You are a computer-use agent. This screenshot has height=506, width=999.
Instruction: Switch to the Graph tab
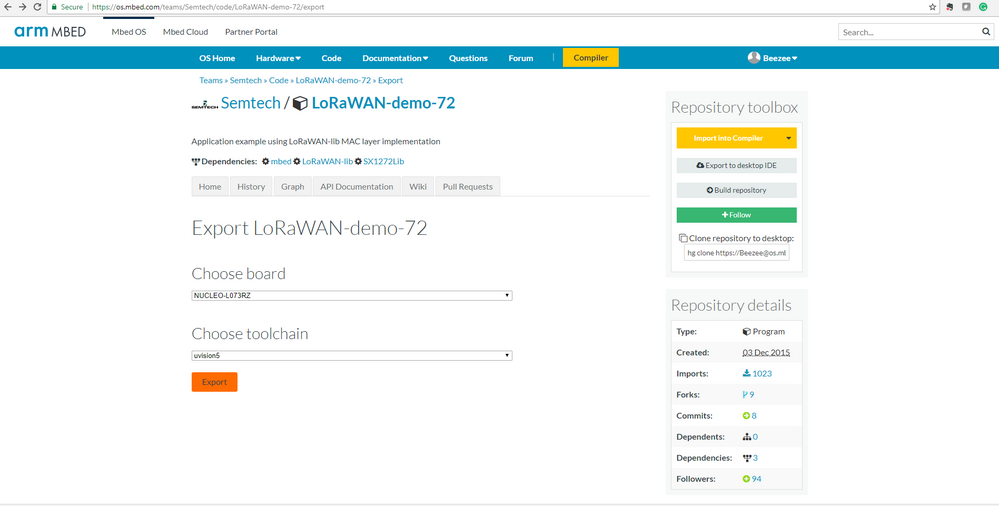[292, 187]
